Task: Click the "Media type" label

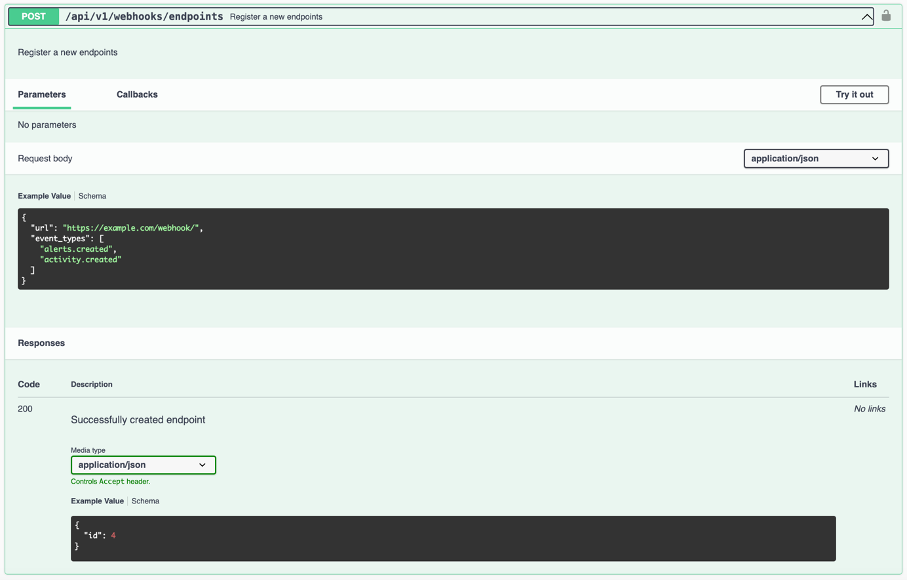Action: [x=88, y=450]
